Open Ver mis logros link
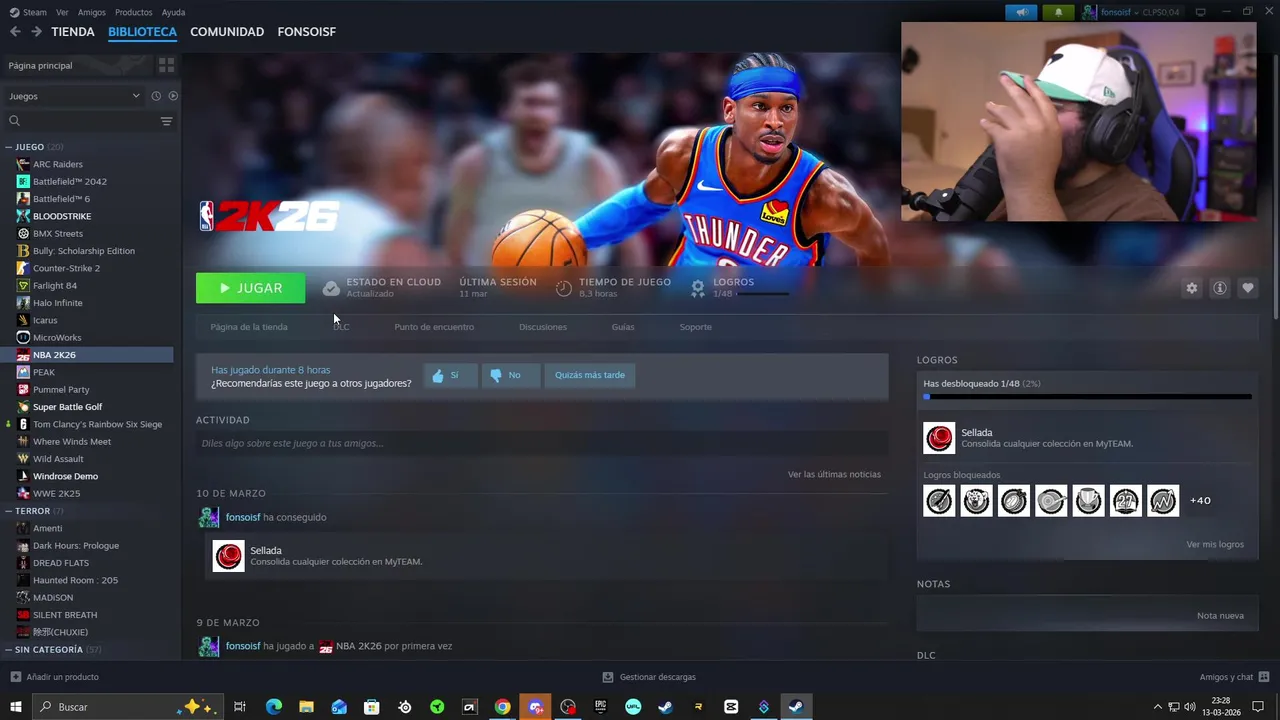Screen dimensions: 1280x720 (x=1215, y=544)
